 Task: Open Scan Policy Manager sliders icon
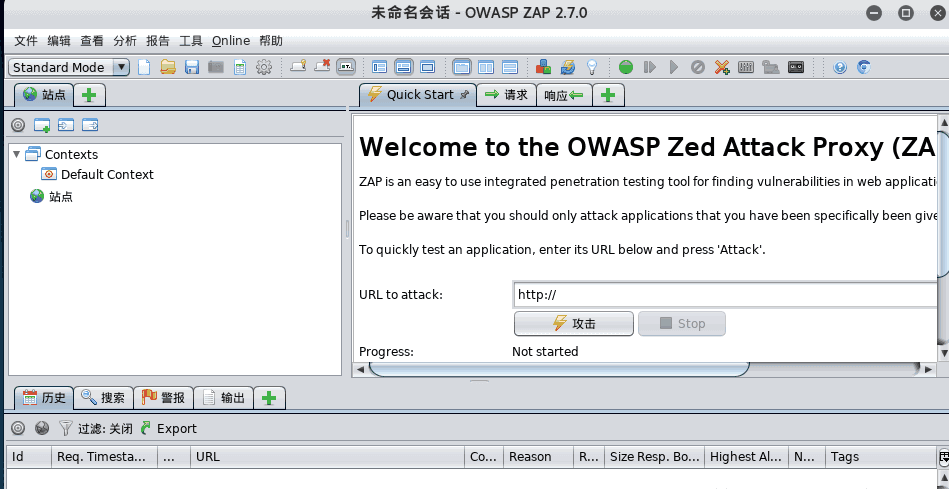[746, 67]
